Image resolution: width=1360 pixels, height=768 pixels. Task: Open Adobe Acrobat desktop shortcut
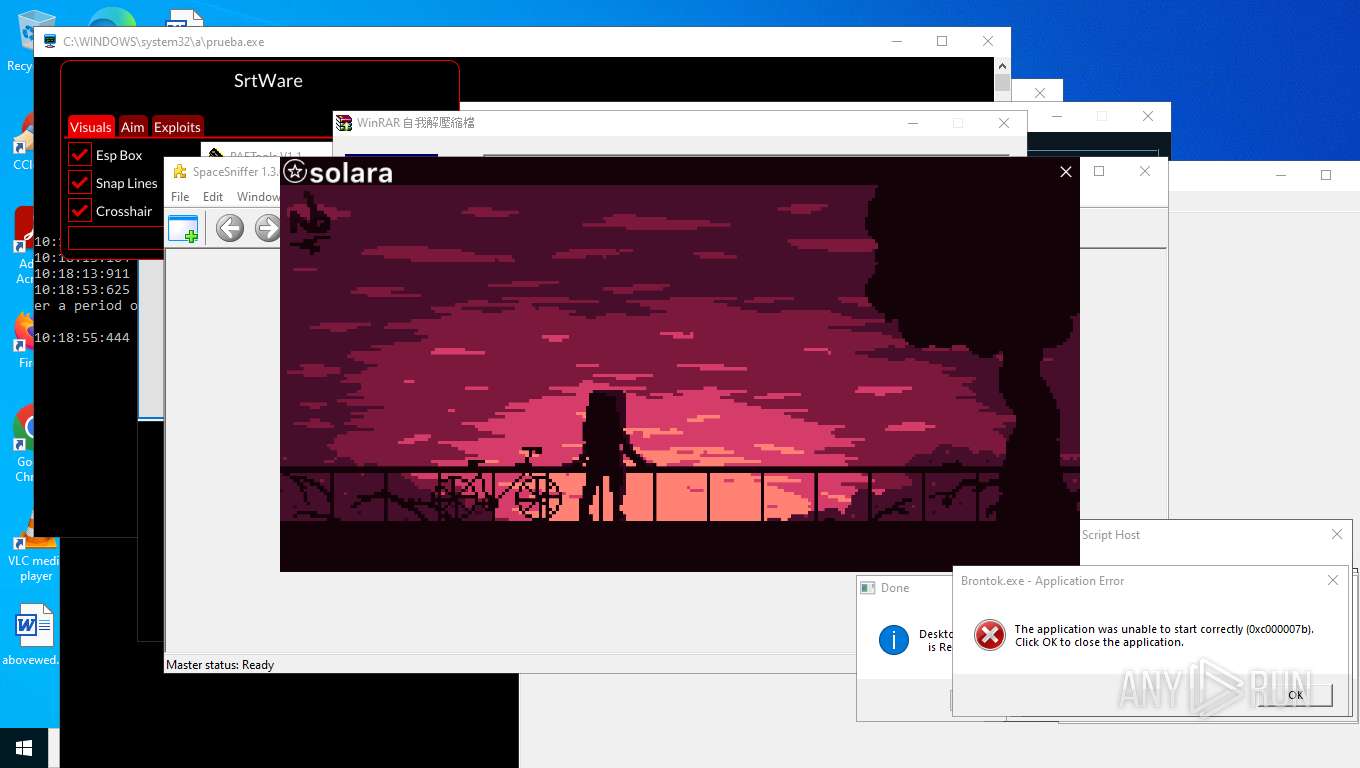(x=22, y=245)
